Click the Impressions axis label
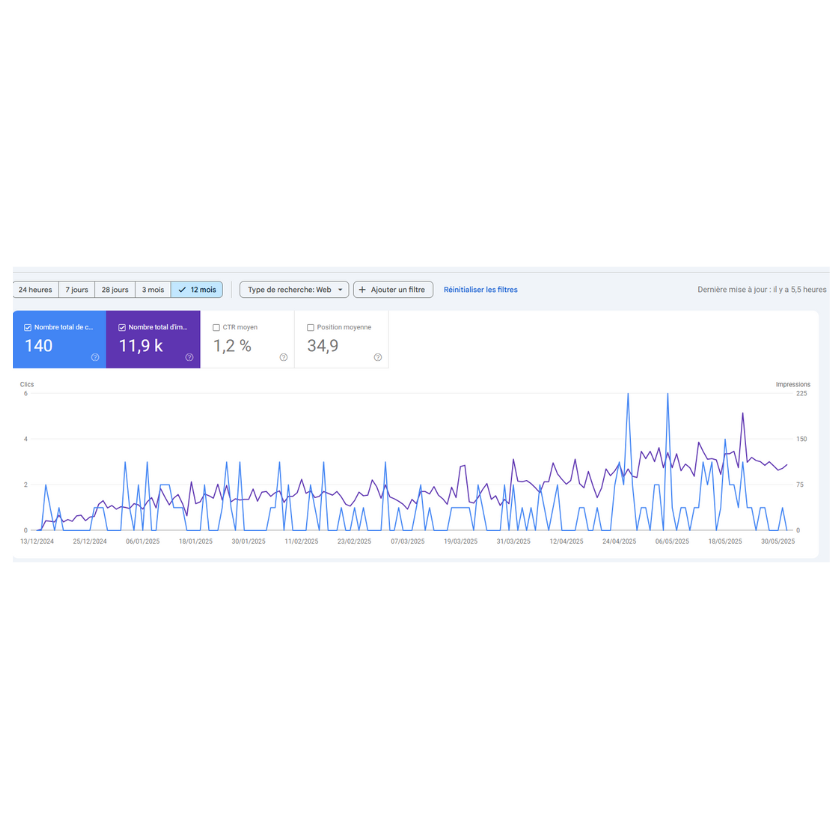 click(x=793, y=385)
